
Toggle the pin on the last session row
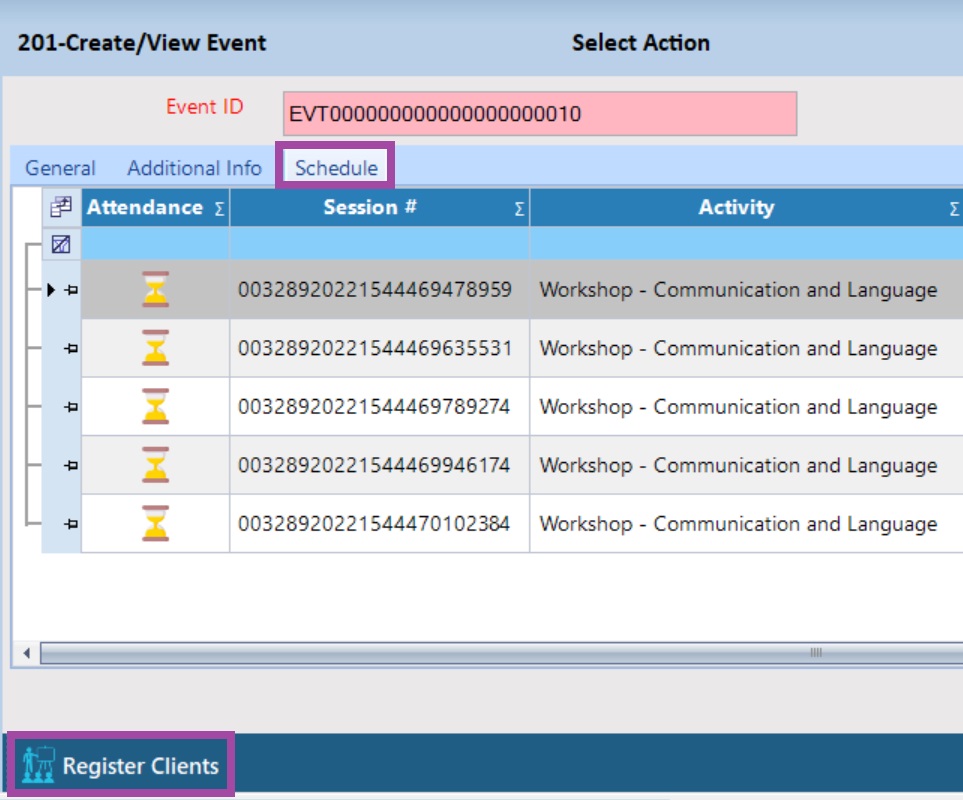(x=70, y=523)
